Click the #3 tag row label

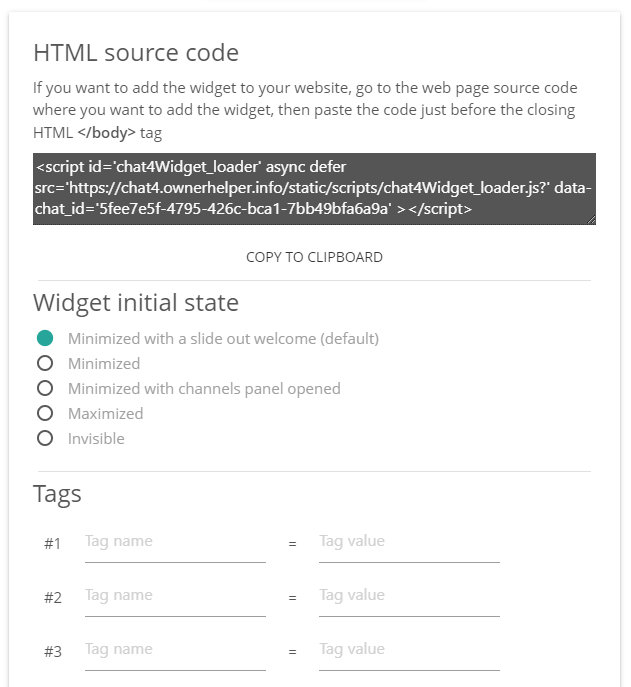coord(53,651)
